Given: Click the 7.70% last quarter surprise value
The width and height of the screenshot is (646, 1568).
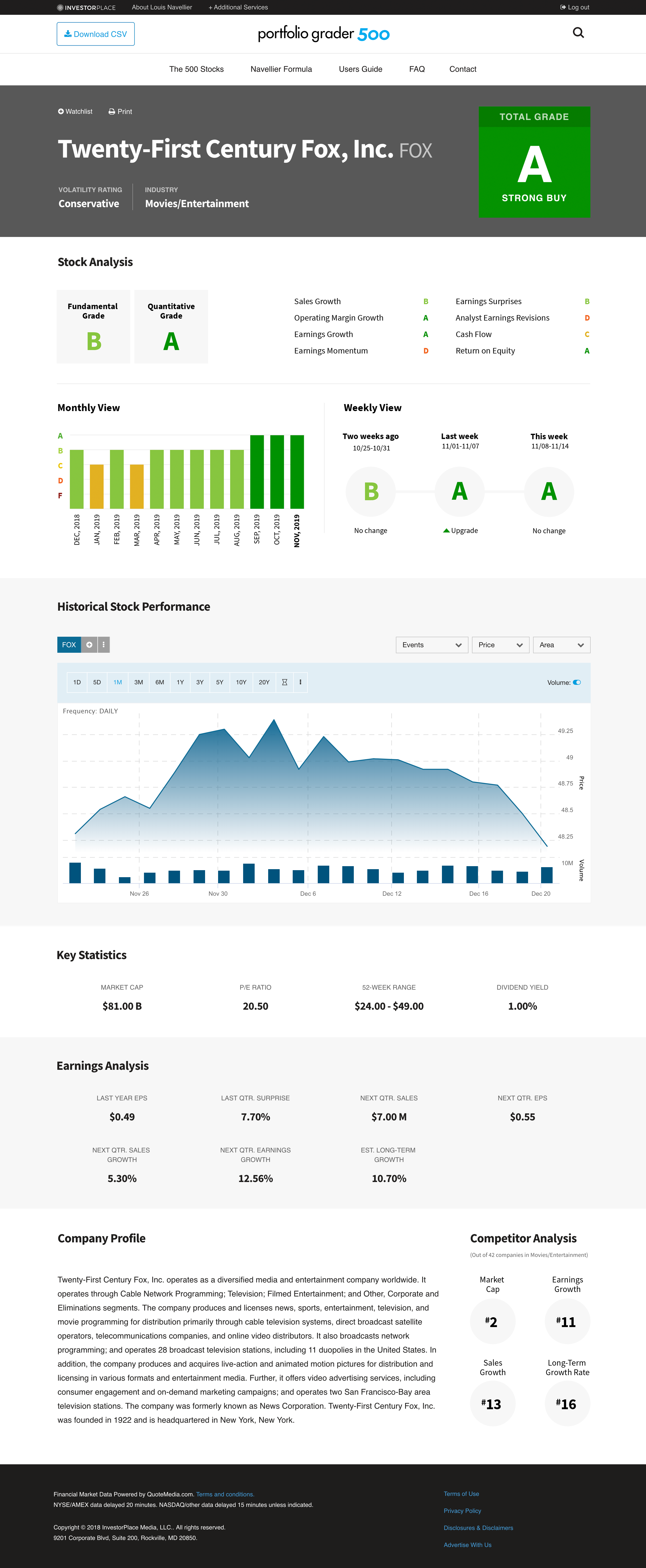Looking at the screenshot, I should coord(255,1117).
